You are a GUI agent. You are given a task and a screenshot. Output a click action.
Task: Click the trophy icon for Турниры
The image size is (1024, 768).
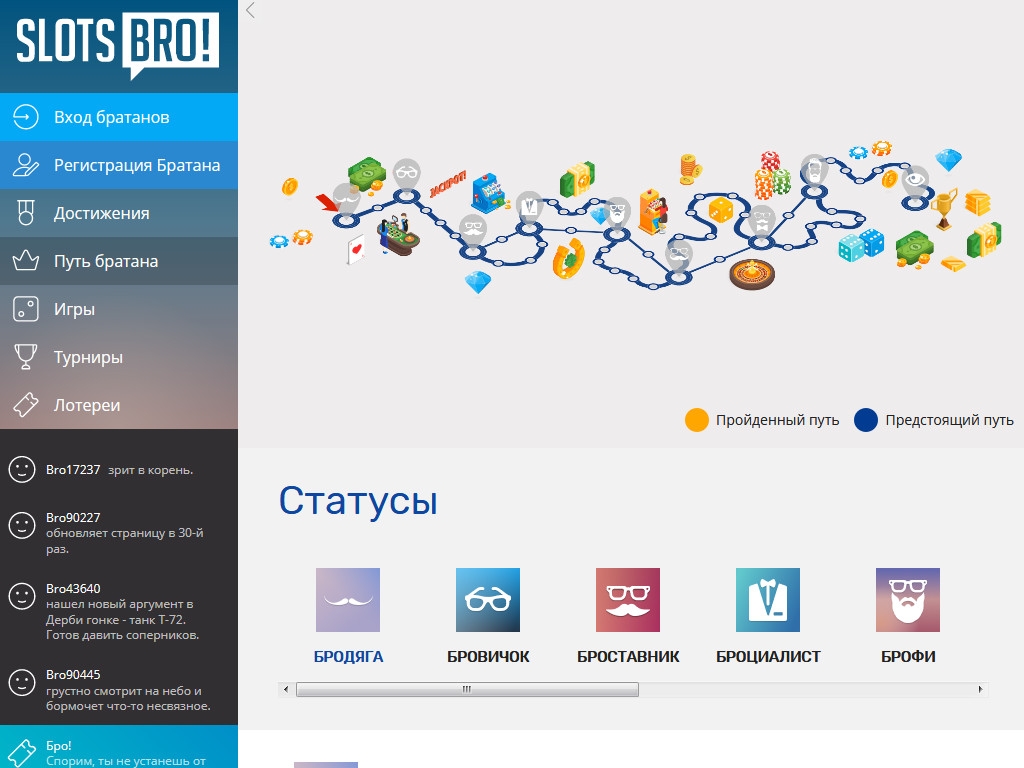point(26,357)
